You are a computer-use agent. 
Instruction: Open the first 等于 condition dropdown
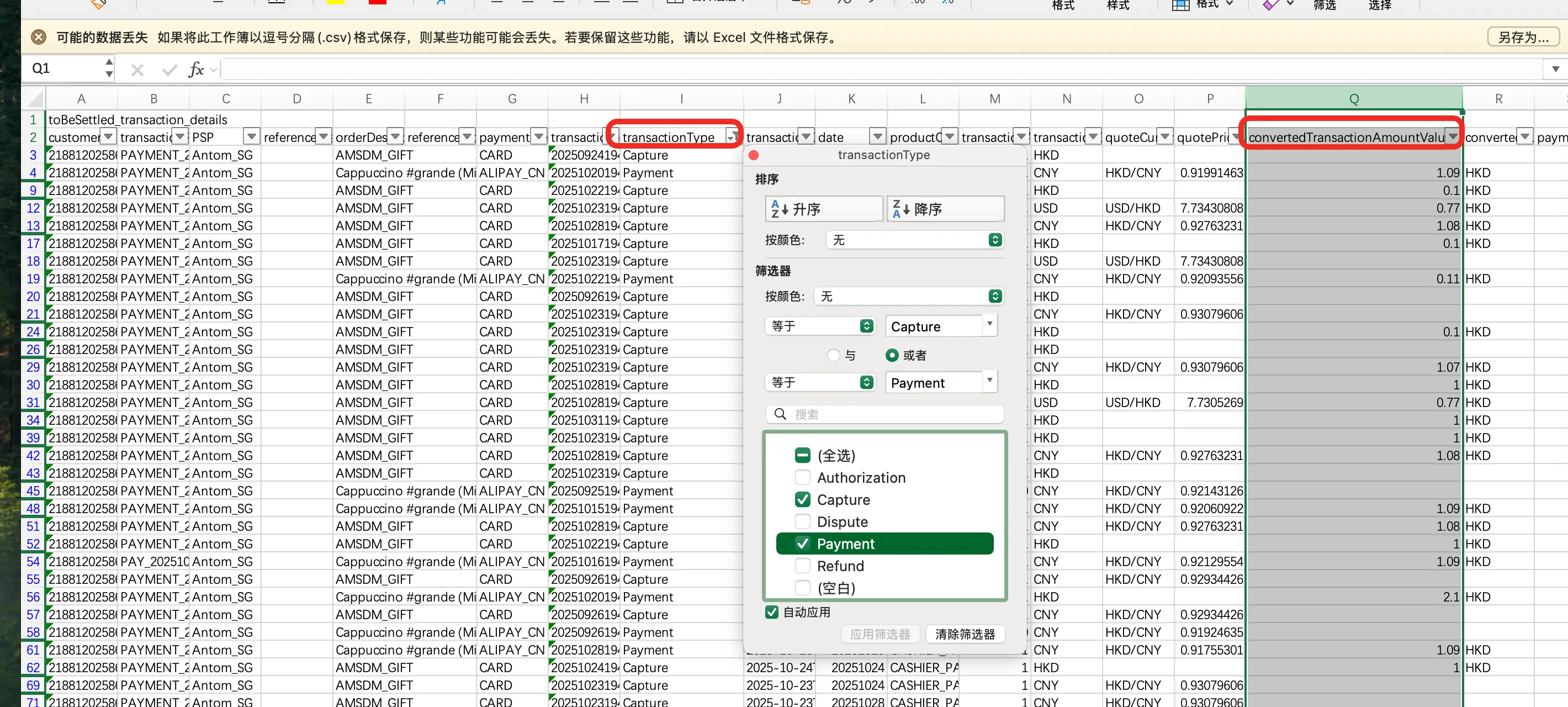coord(819,326)
